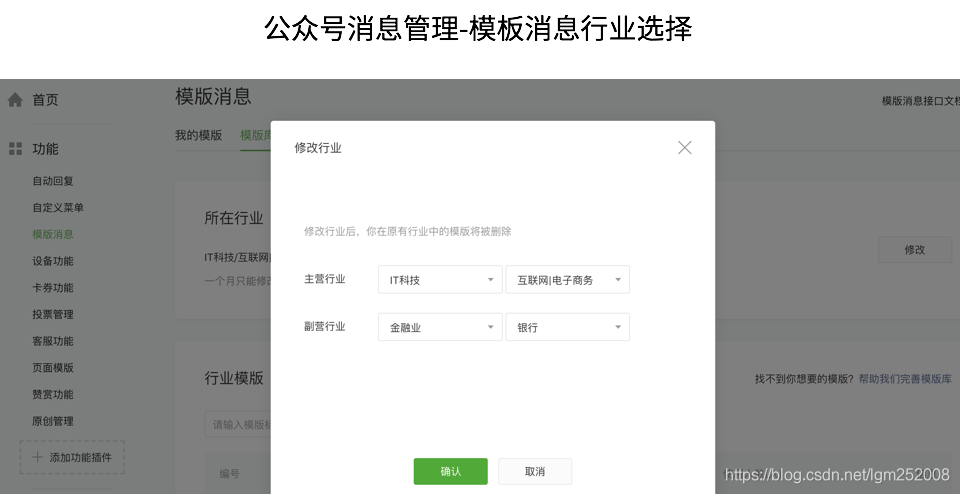Switch to the 我的模版 tab
Viewport: 960px width, 494px height.
click(198, 135)
